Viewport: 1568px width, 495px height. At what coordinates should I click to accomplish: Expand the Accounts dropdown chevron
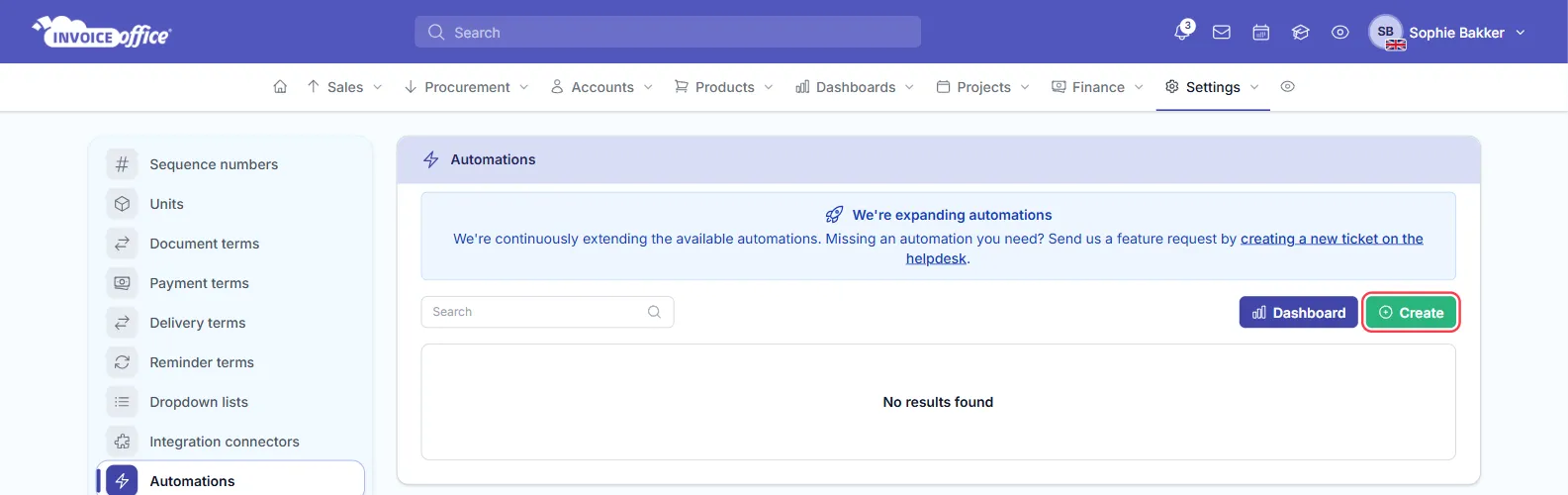[x=649, y=87]
